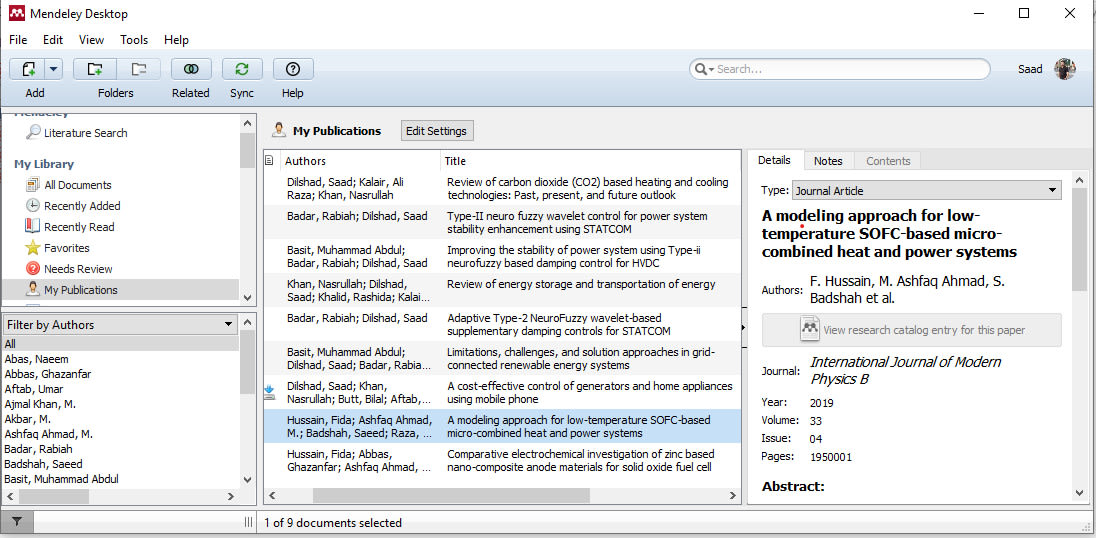Click the Edit Settings button
Viewport: 1096px width, 538px height.
[437, 131]
